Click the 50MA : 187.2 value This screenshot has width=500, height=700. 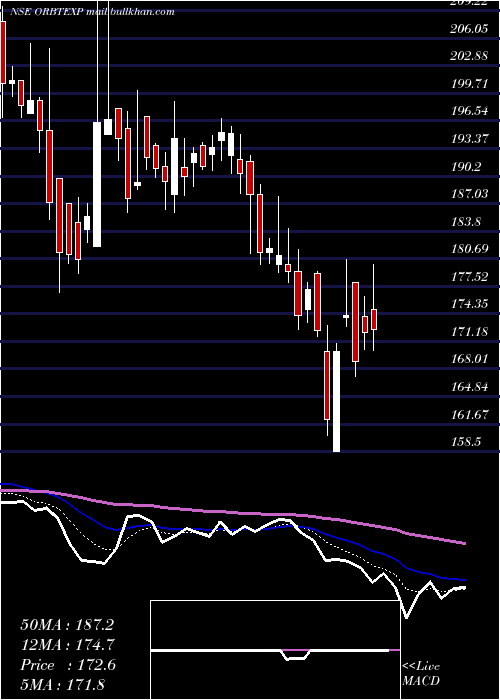(68, 625)
